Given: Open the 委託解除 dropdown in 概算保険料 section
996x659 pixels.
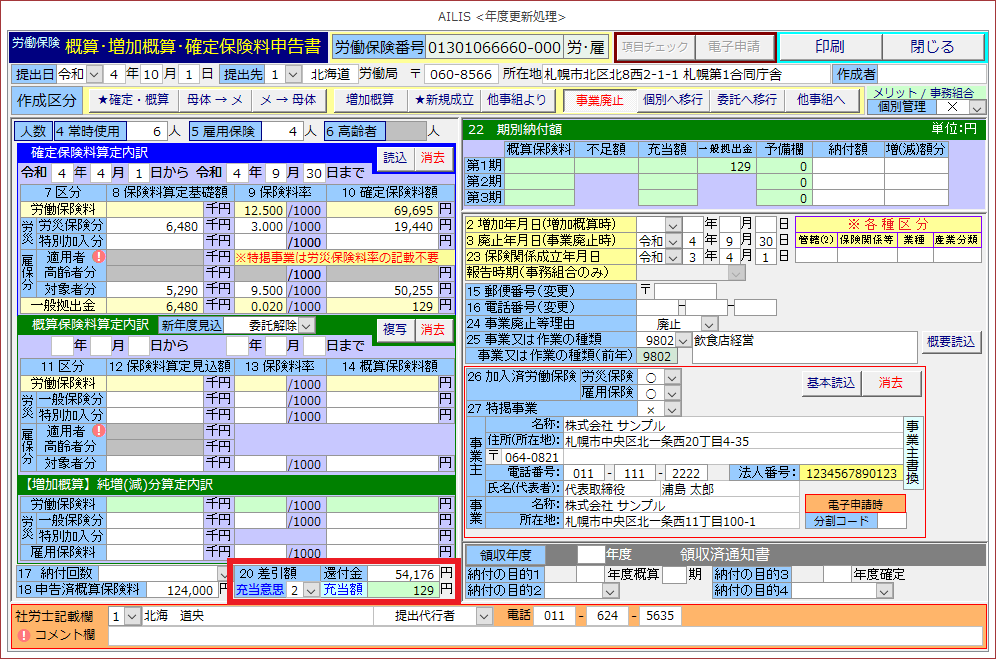Looking at the screenshot, I should coord(307,325).
